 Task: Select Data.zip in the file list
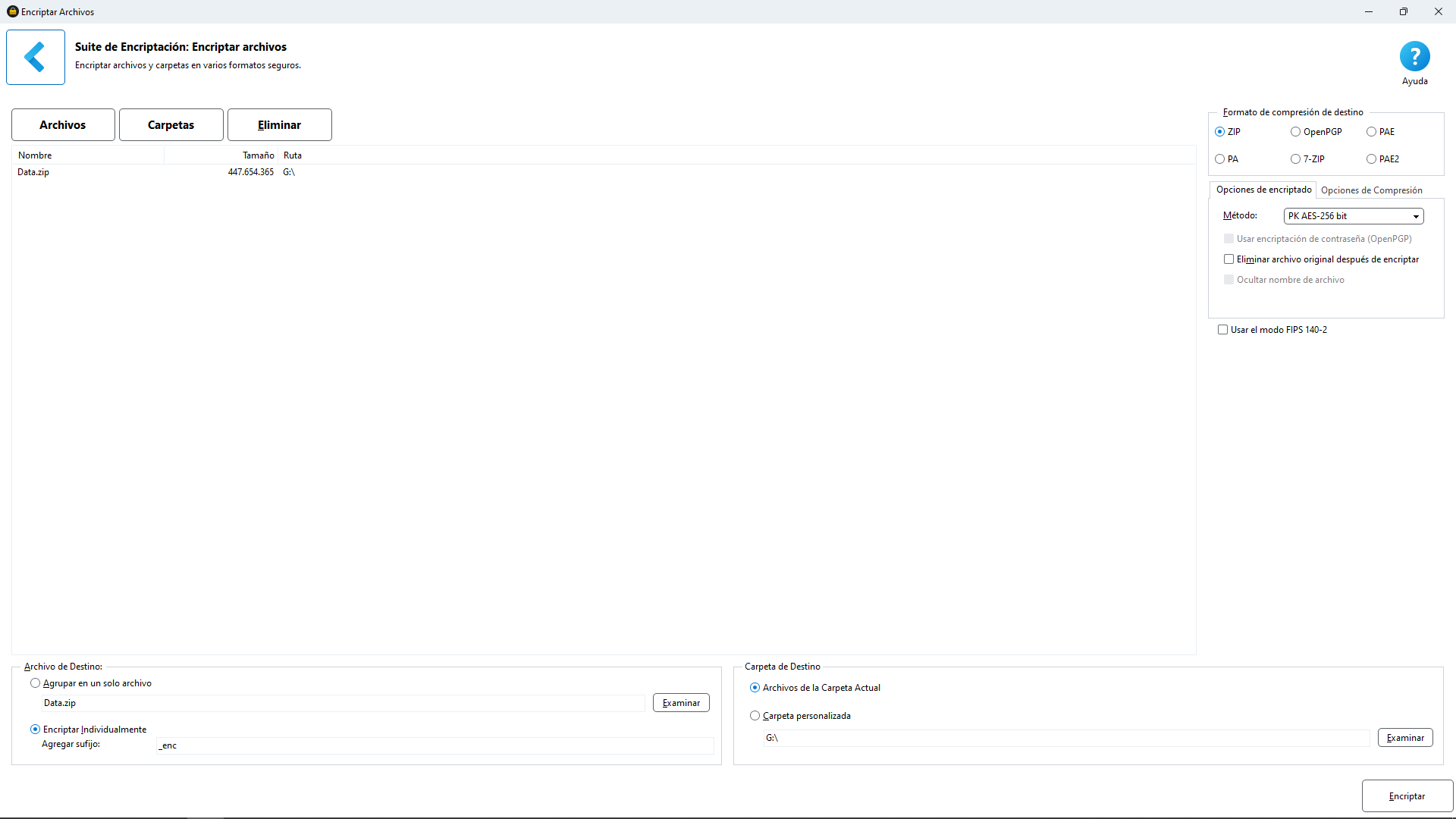(33, 172)
